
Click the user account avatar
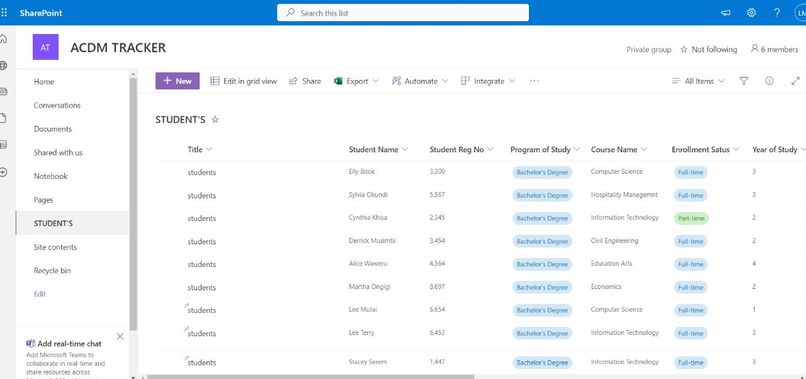pos(800,13)
